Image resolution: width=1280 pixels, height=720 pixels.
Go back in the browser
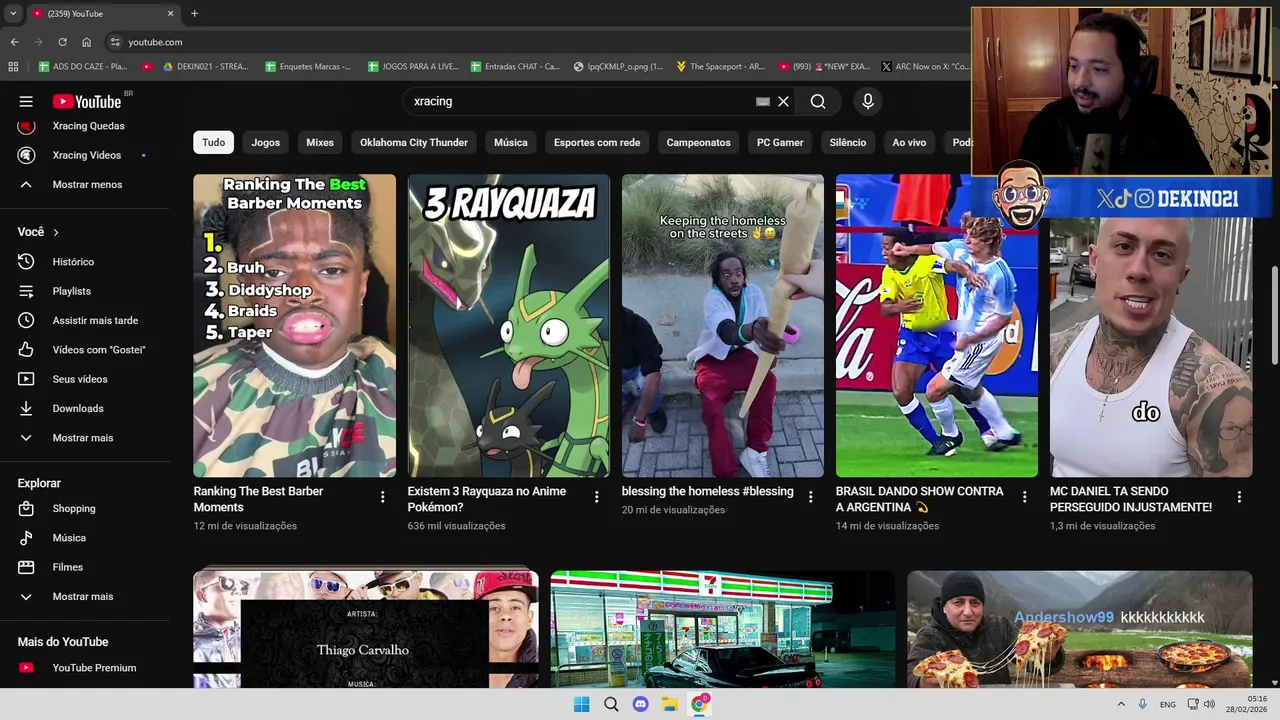point(14,42)
